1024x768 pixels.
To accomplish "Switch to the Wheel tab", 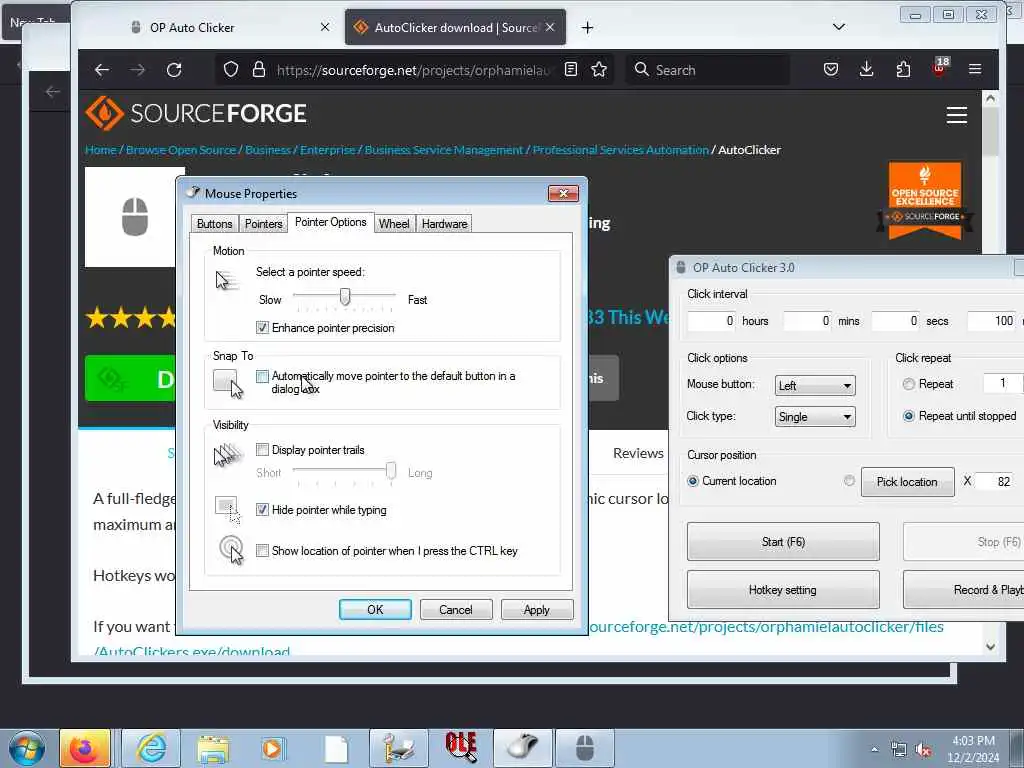I will click(394, 224).
